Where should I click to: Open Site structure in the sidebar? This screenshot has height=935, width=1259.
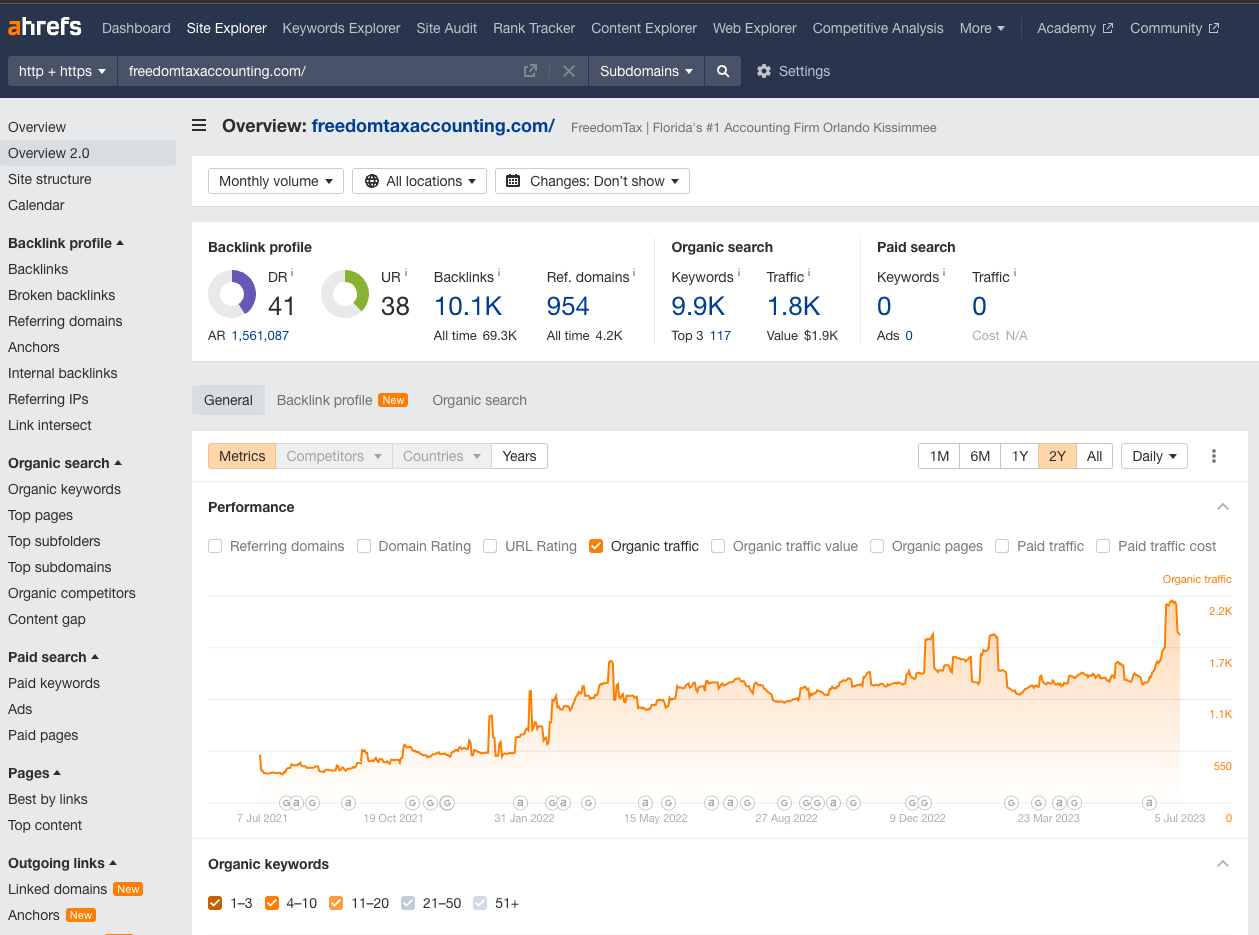coord(49,179)
